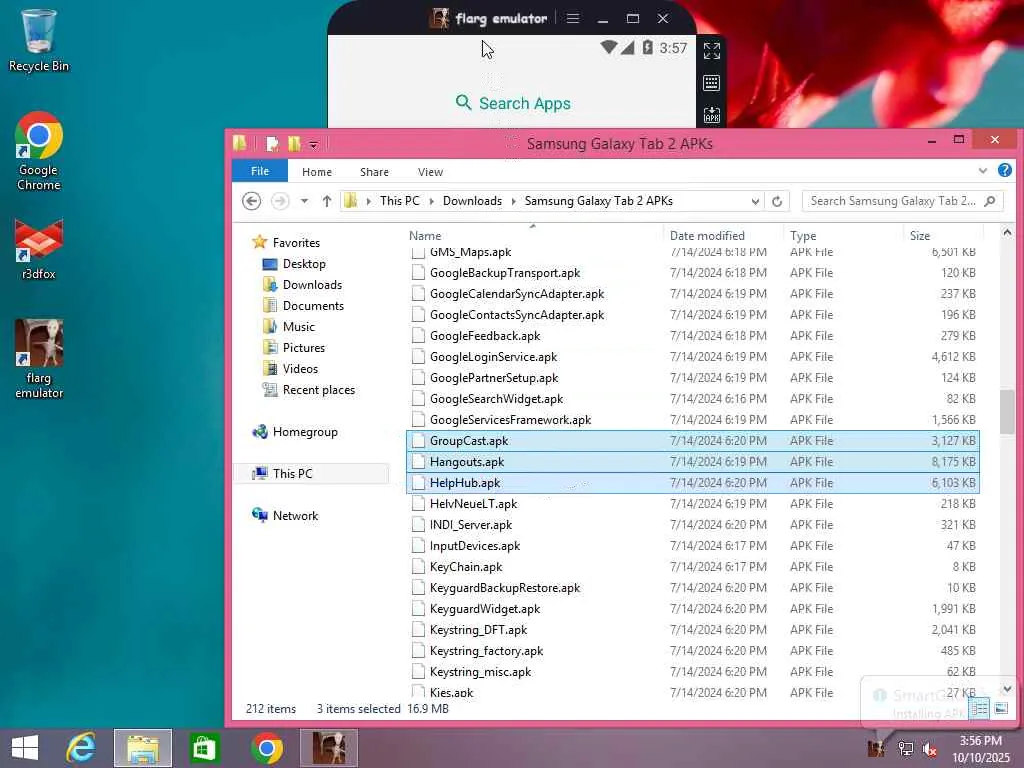This screenshot has height=768, width=1024.
Task: Select the HelvNeueLT.apk file
Action: [693, 504]
